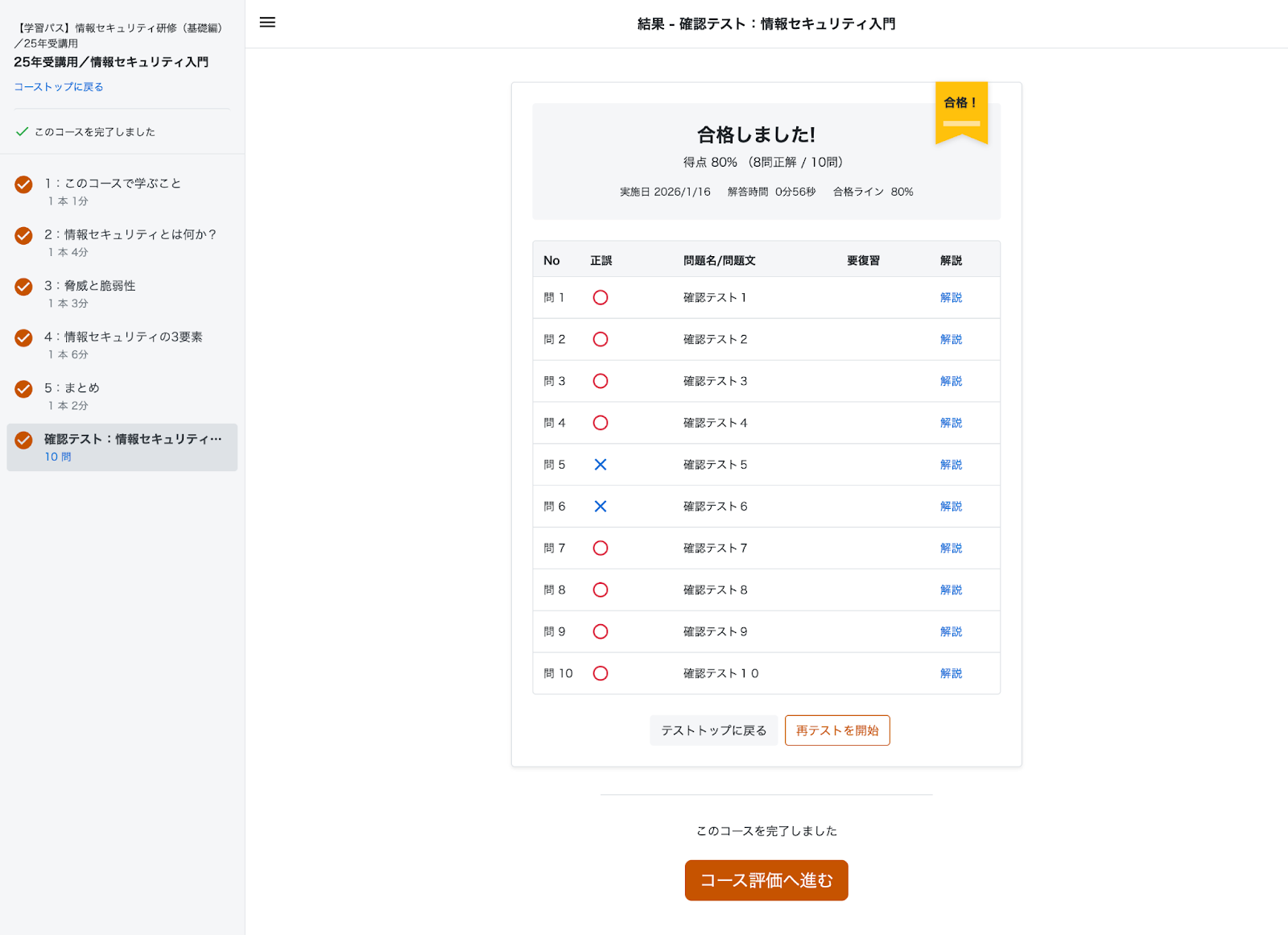Click the green check next to このコースを完了しました
The image size is (1288, 935).
pyautogui.click(x=23, y=131)
